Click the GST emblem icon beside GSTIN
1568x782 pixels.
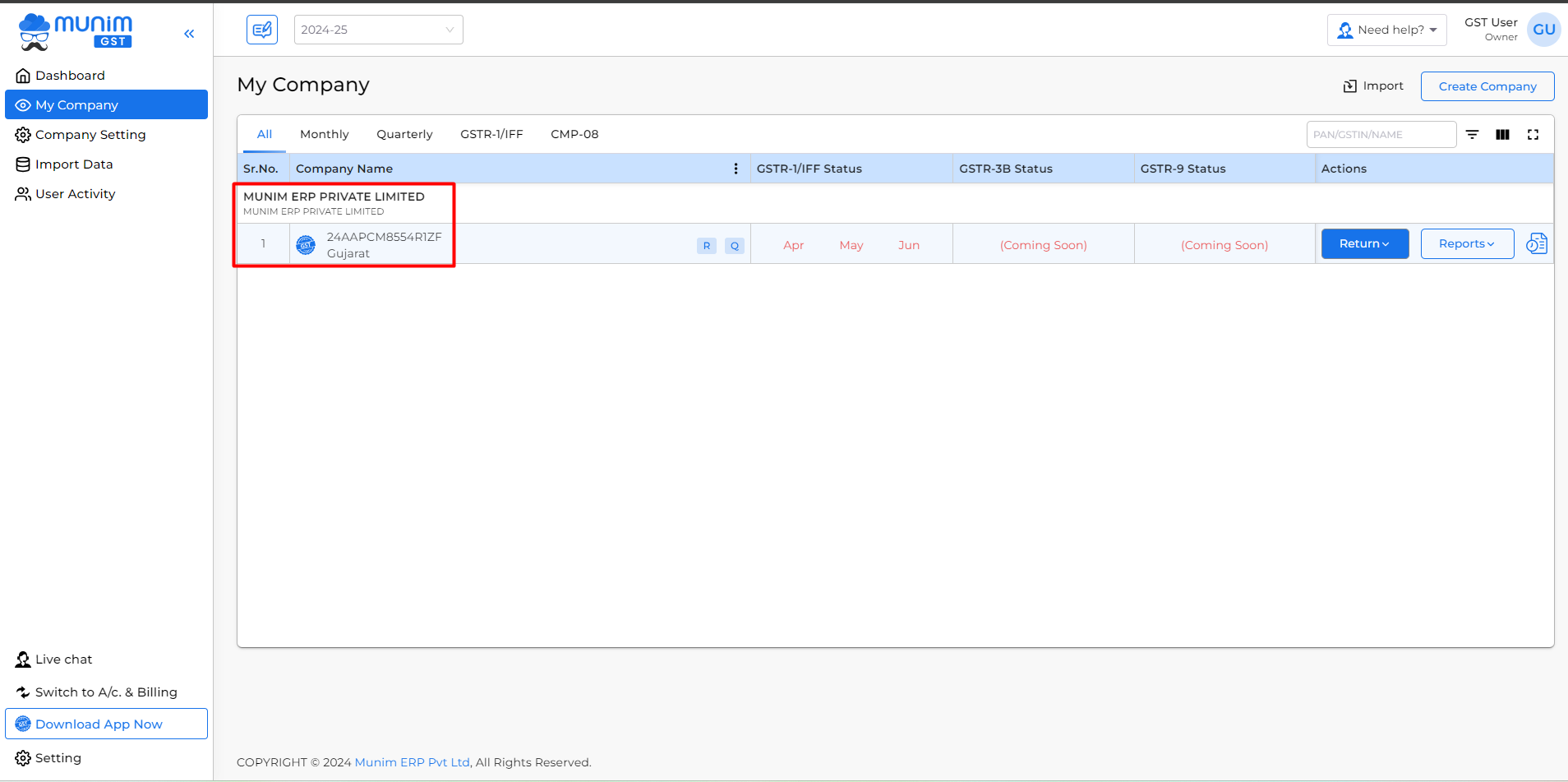coord(306,245)
